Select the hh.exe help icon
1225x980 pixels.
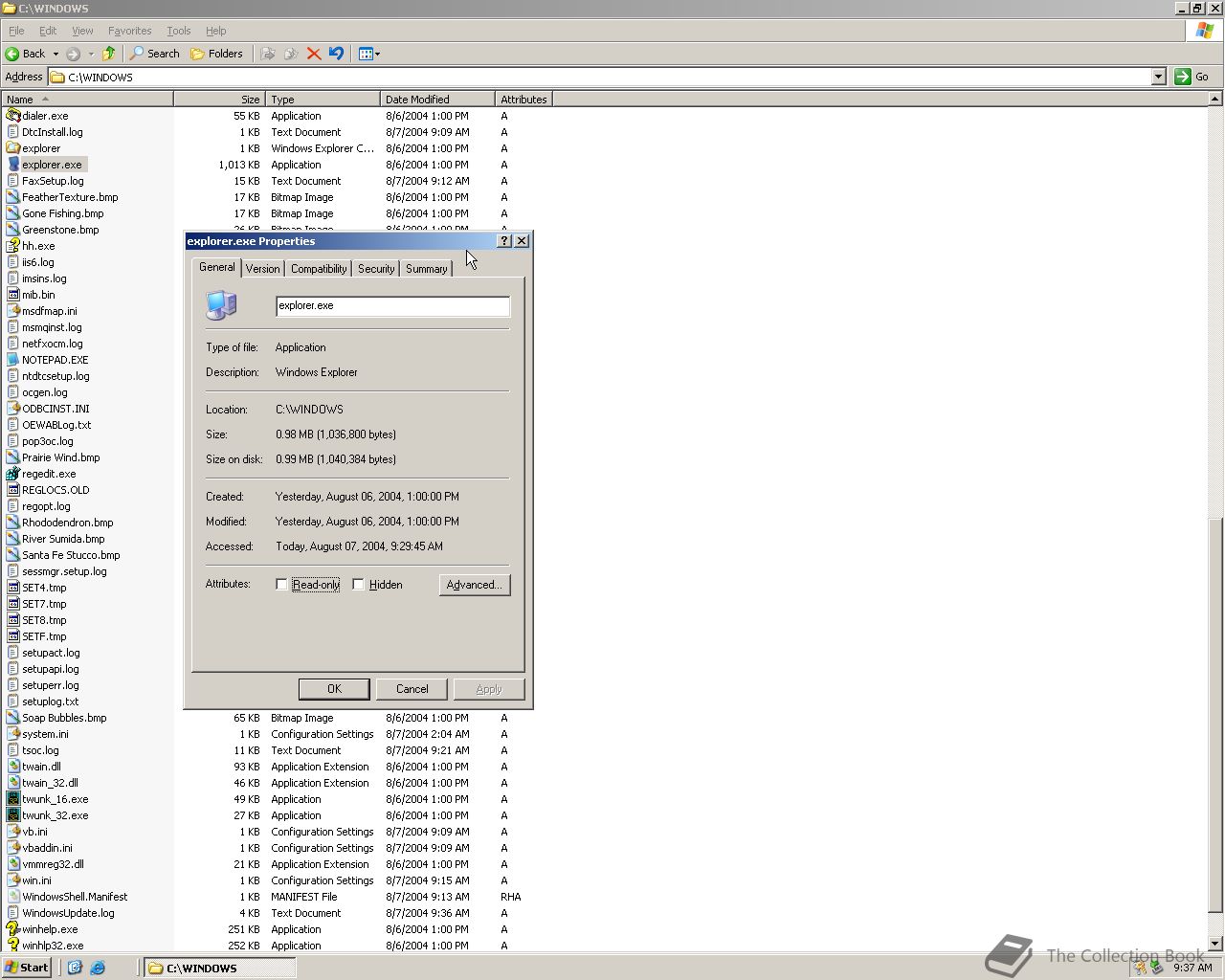[x=13, y=246]
